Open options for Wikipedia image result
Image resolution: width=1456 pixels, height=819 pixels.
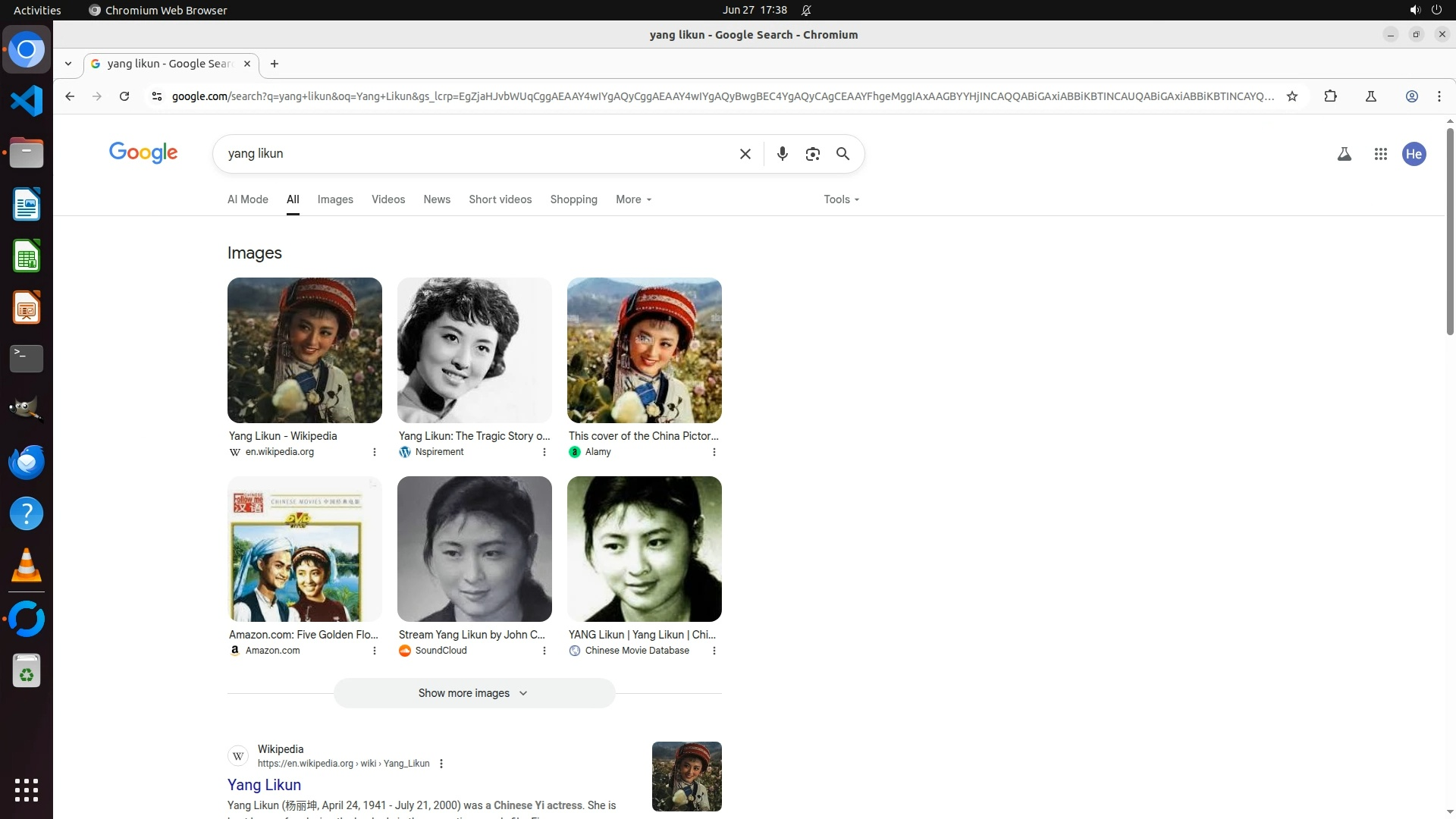374,452
